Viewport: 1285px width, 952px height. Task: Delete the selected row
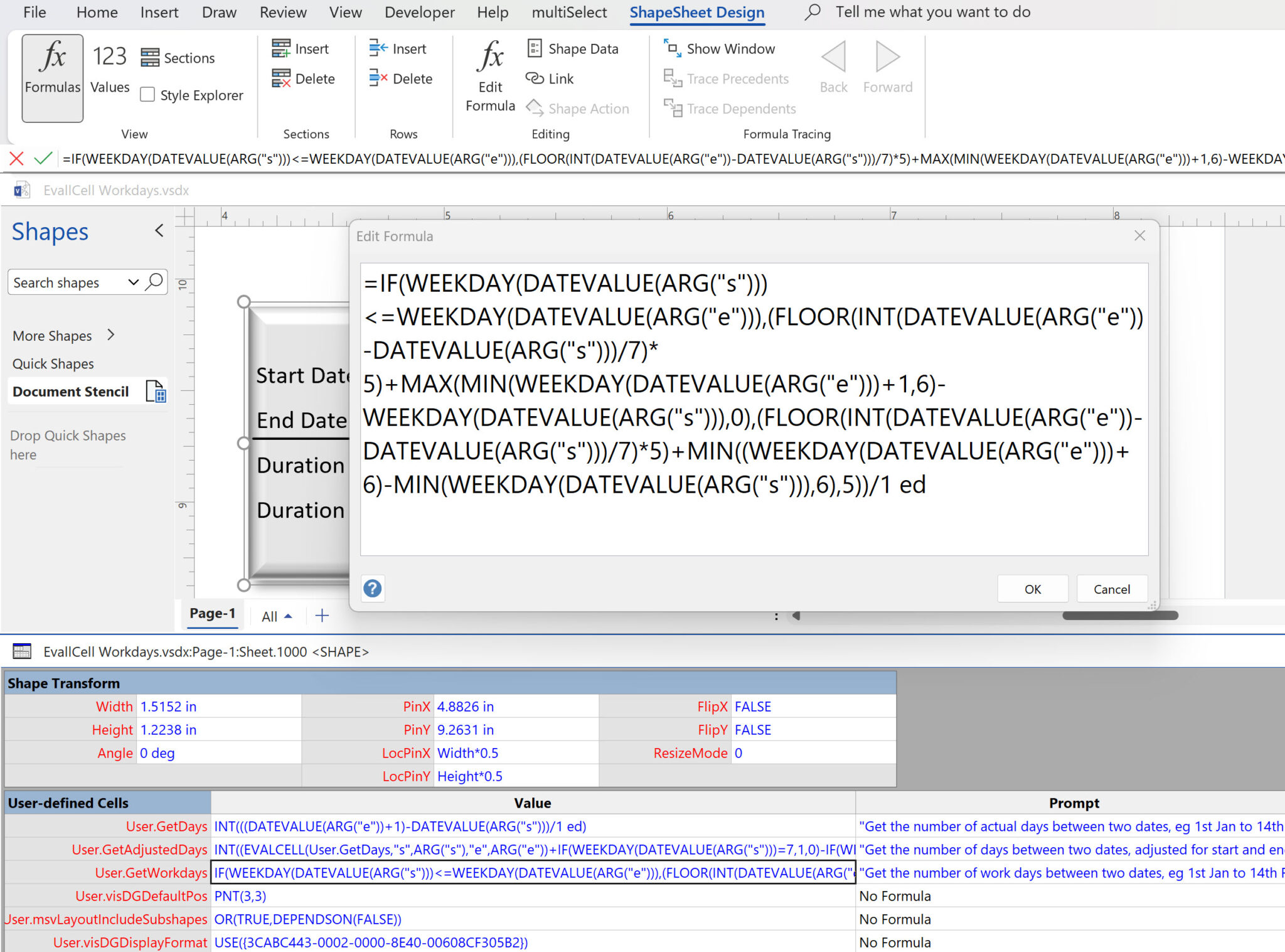click(402, 78)
